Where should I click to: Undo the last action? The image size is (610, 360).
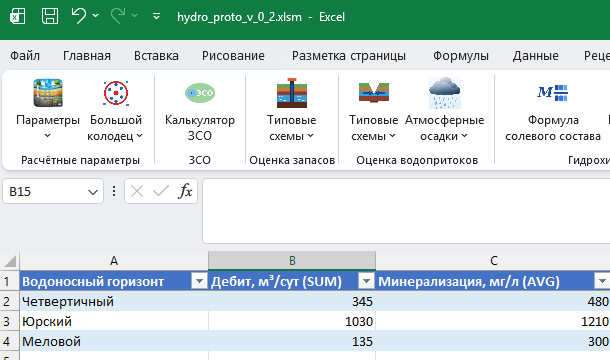tap(79, 16)
